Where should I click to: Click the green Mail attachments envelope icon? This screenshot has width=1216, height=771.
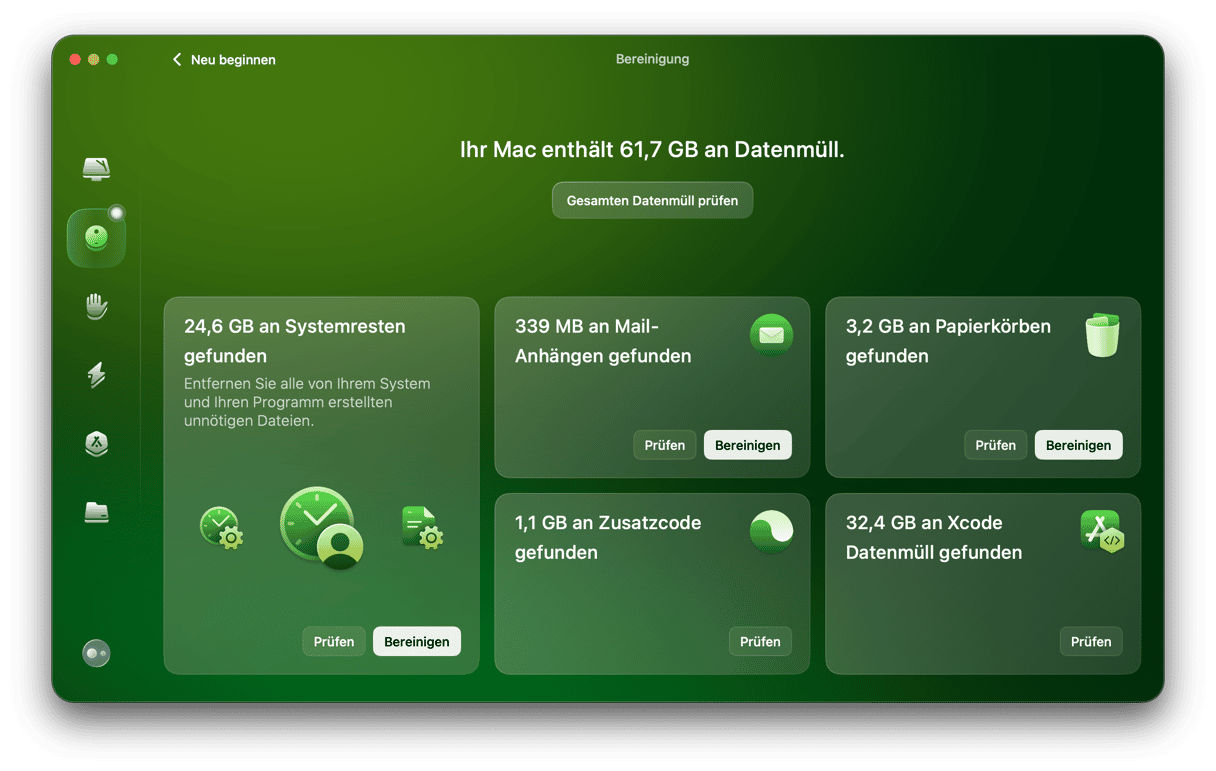pos(771,335)
